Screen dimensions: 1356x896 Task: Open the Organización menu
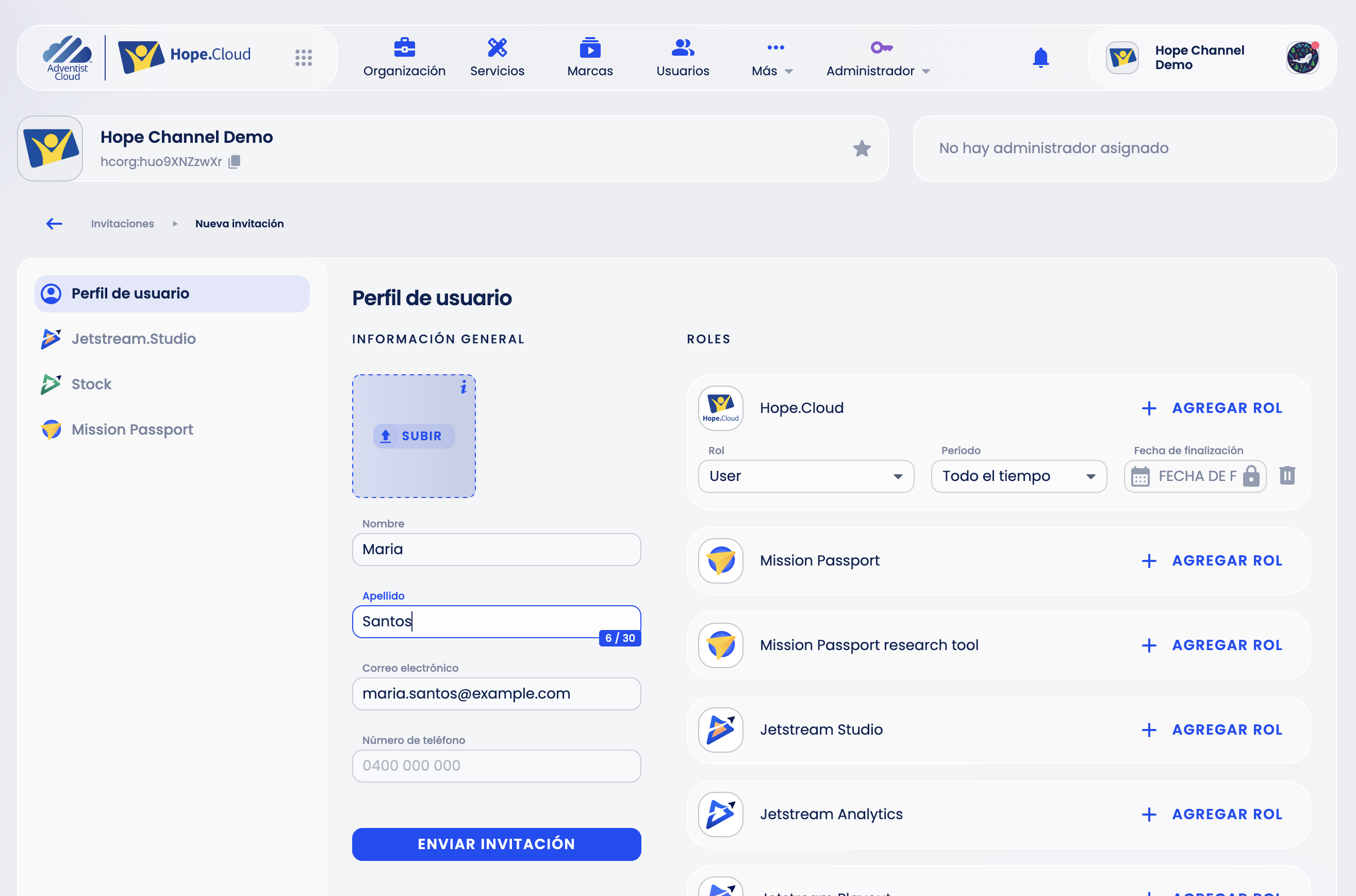pyautogui.click(x=404, y=58)
